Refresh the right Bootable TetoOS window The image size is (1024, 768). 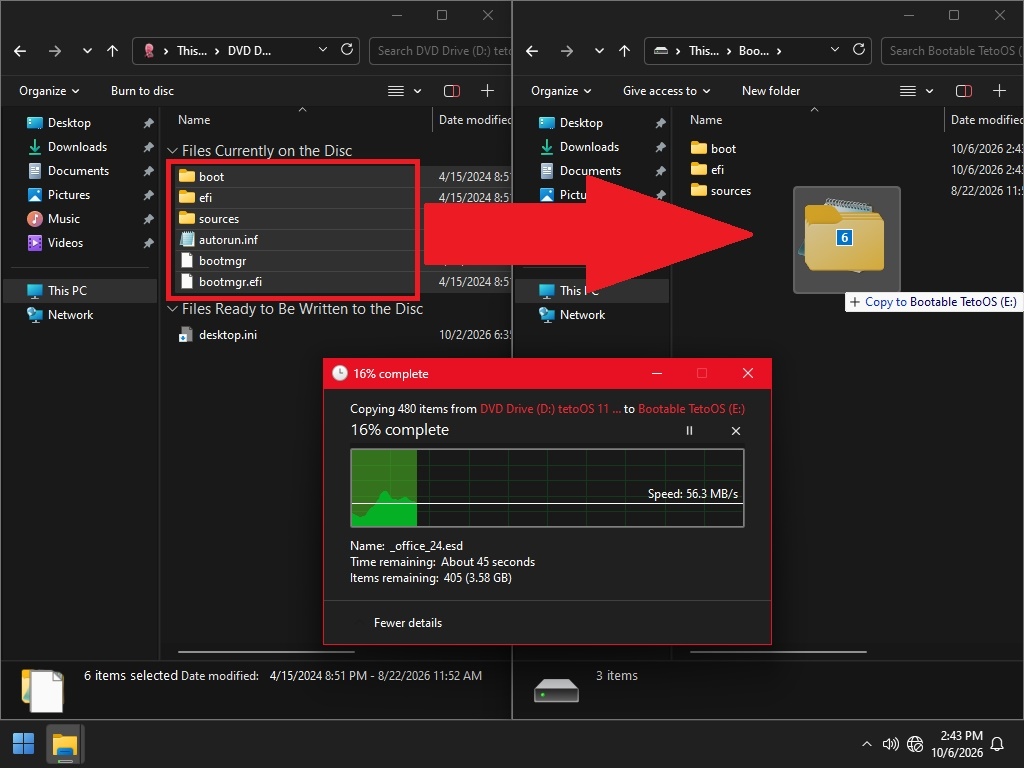point(859,50)
